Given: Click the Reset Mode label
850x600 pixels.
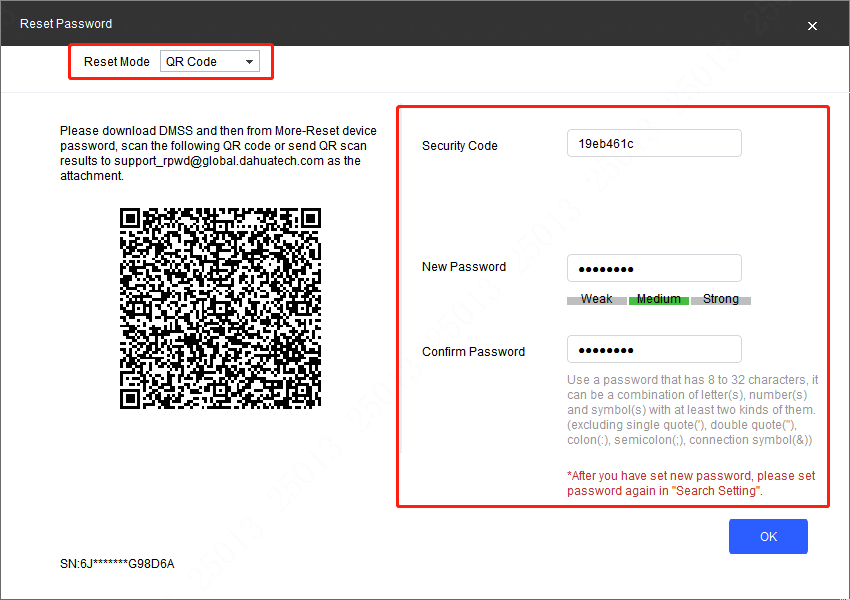Looking at the screenshot, I should point(116,61).
